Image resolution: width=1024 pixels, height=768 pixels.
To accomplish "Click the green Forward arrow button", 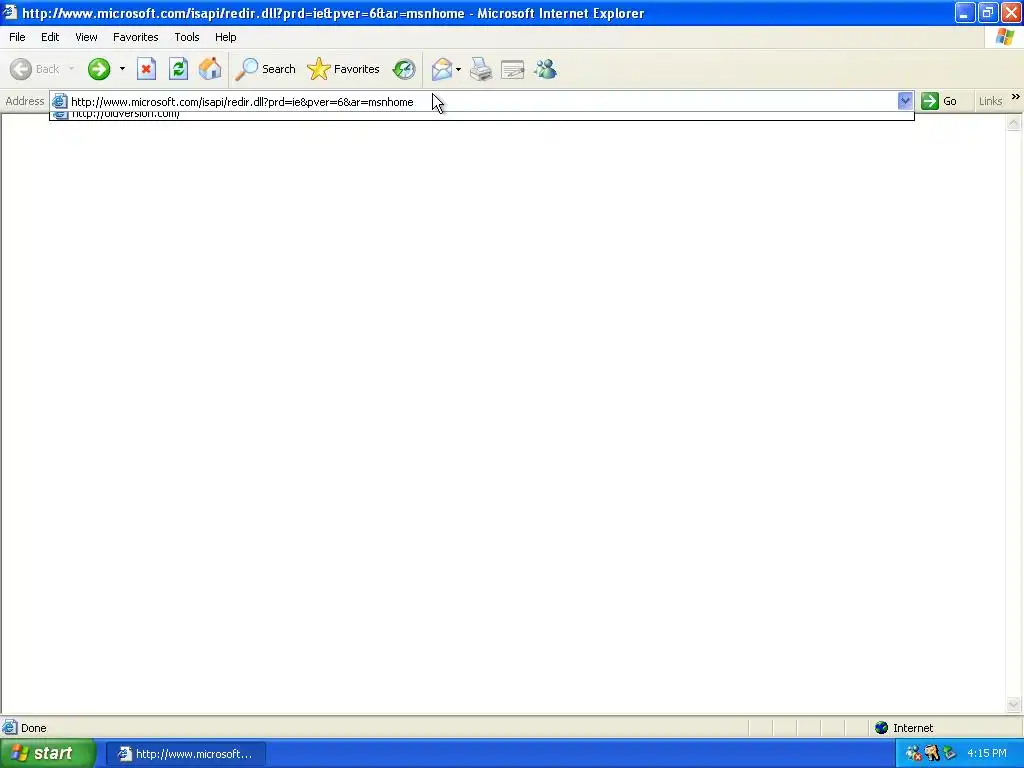I will coord(99,69).
